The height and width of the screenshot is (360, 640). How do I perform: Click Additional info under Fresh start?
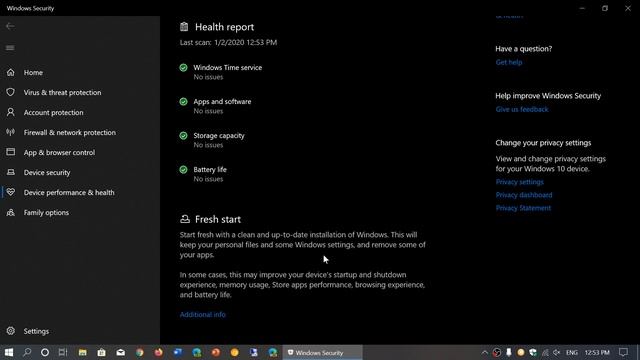pos(203,314)
